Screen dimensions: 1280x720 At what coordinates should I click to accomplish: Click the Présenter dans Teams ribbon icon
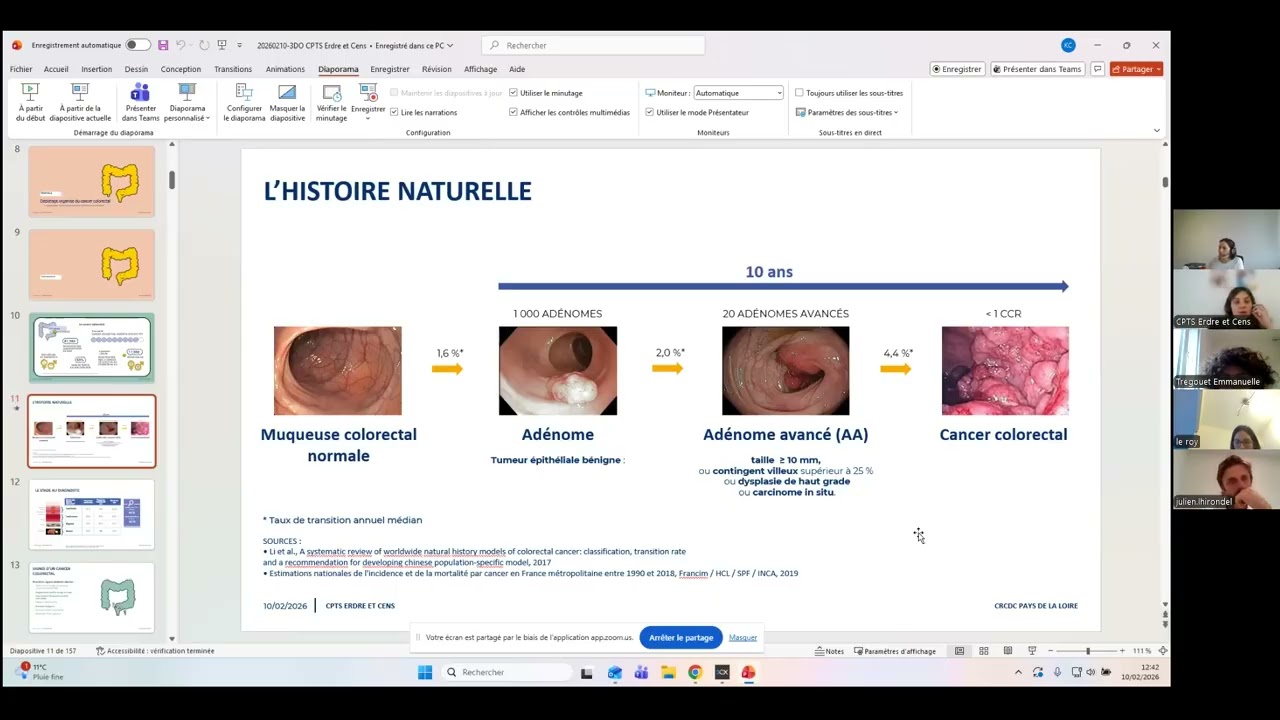pyautogui.click(x=140, y=92)
